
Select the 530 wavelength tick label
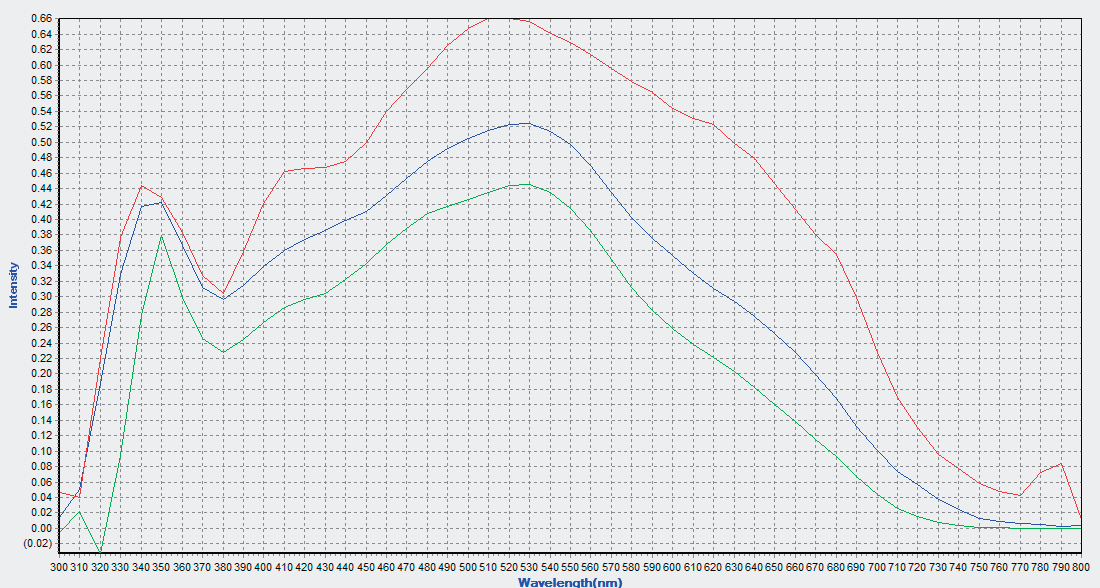click(530, 566)
